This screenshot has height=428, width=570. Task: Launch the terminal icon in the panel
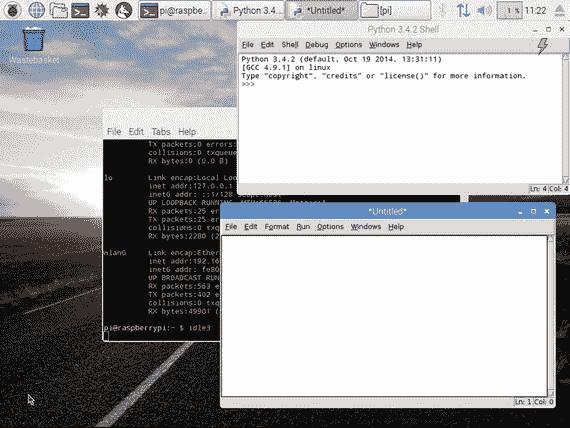click(80, 10)
